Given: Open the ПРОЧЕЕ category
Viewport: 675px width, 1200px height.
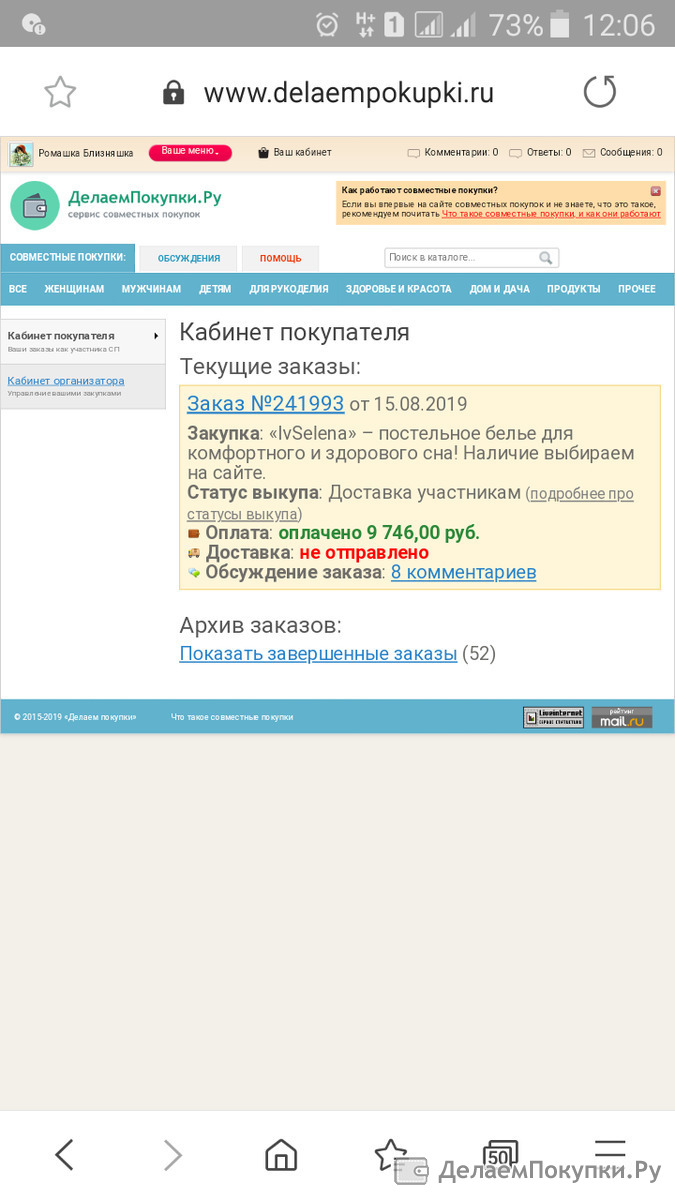Looking at the screenshot, I should pos(637,289).
